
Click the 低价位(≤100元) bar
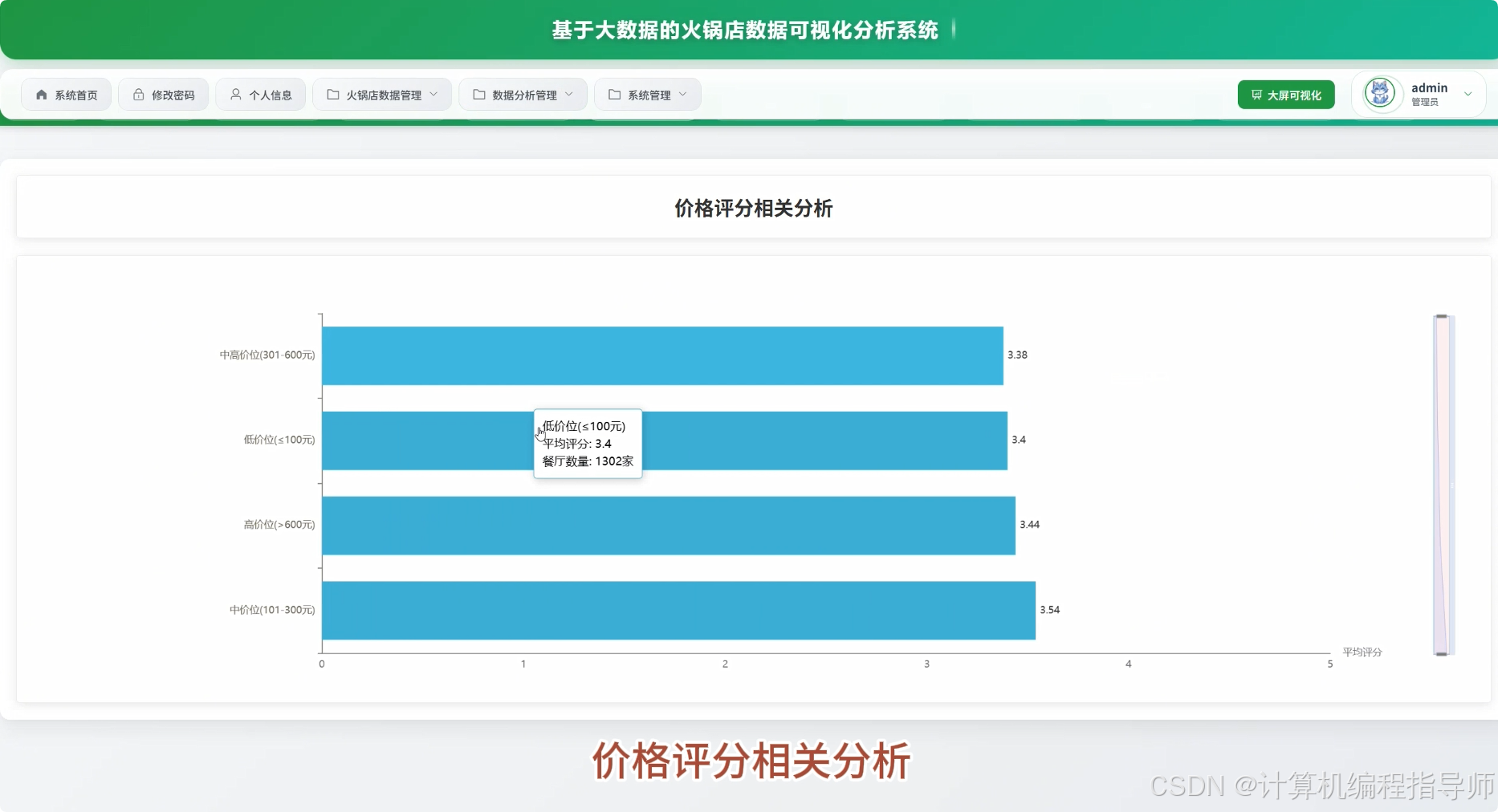tap(665, 441)
